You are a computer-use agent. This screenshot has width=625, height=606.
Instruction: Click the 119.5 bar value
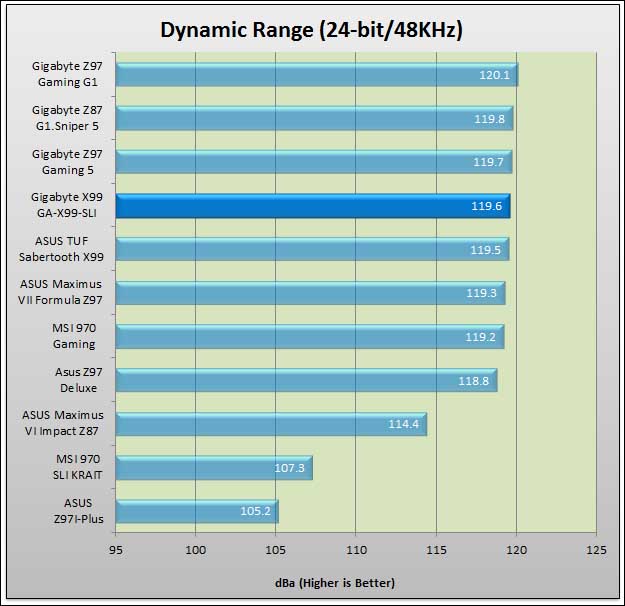[485, 250]
